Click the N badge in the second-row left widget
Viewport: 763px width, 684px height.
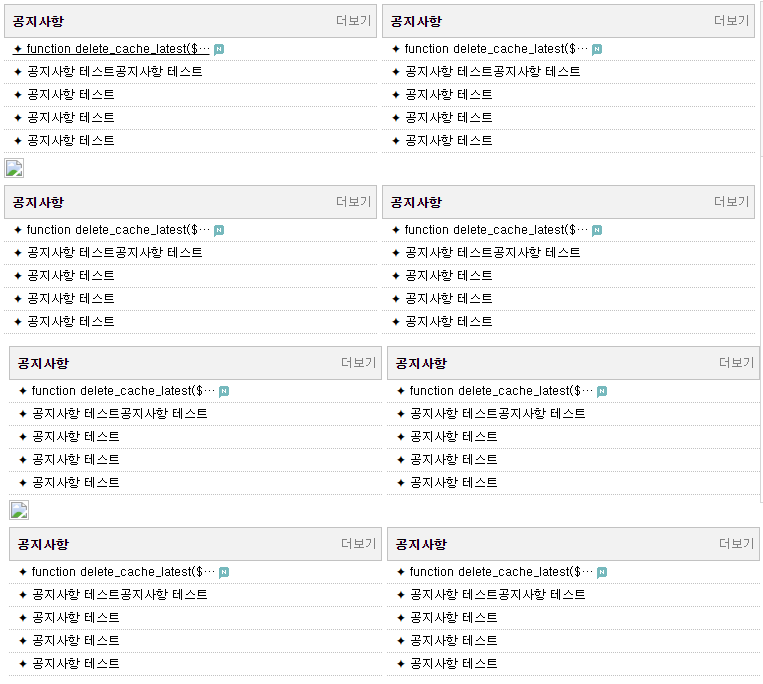(x=219, y=230)
